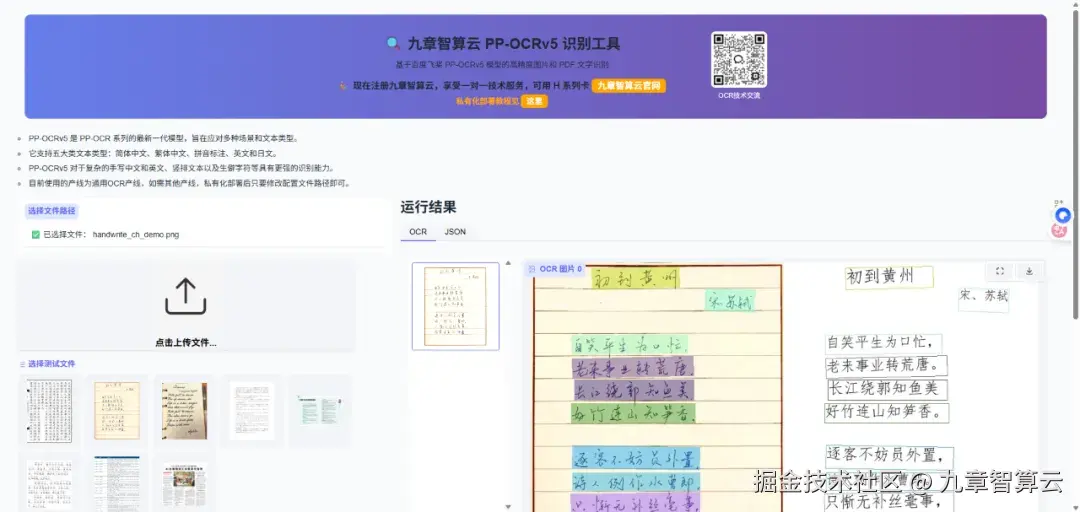The height and width of the screenshot is (512, 1080).
Task: Click recognized text 好竹连山知笋香。
Action: [886, 412]
